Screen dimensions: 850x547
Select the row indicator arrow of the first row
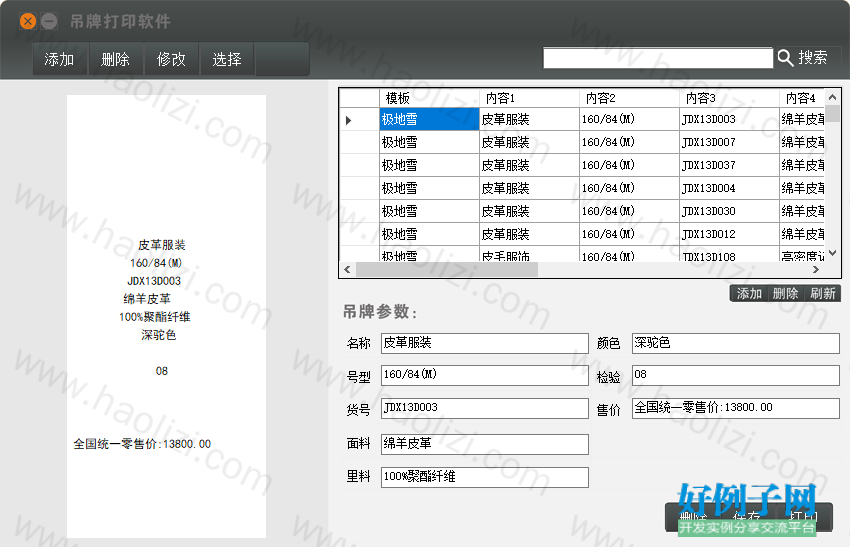(349, 120)
